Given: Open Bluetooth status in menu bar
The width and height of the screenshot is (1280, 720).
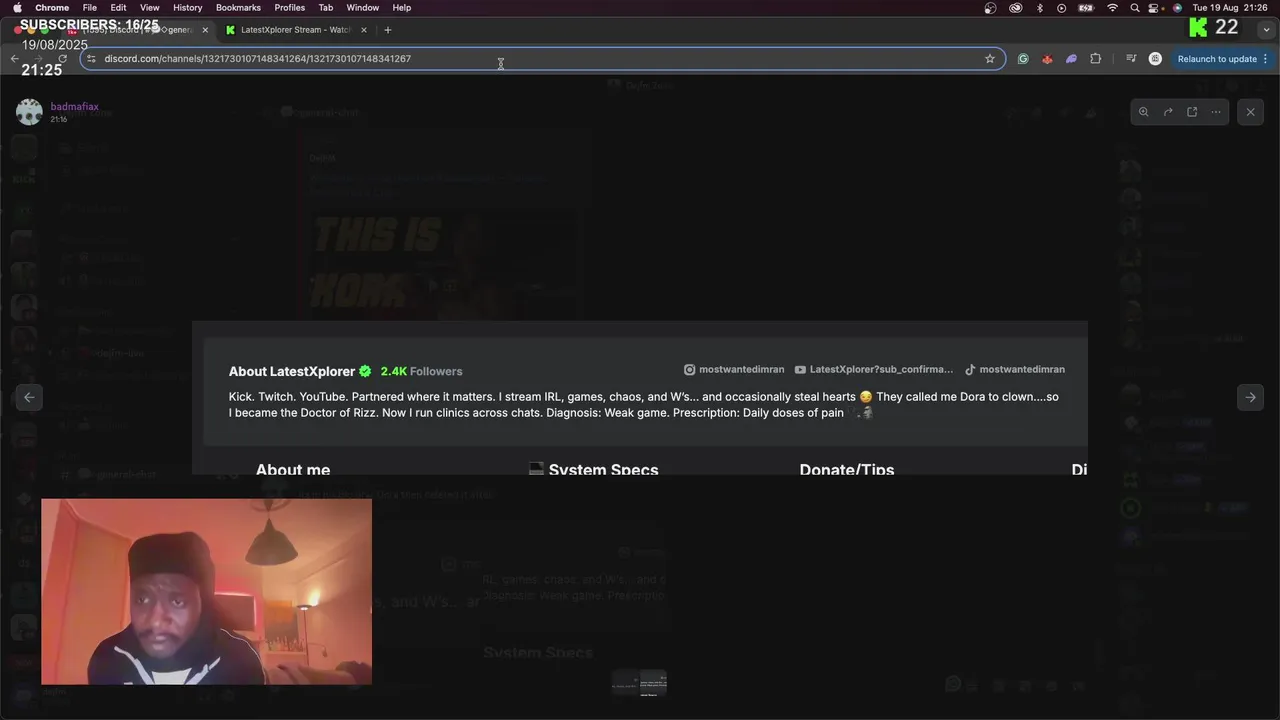Looking at the screenshot, I should point(1039,8).
